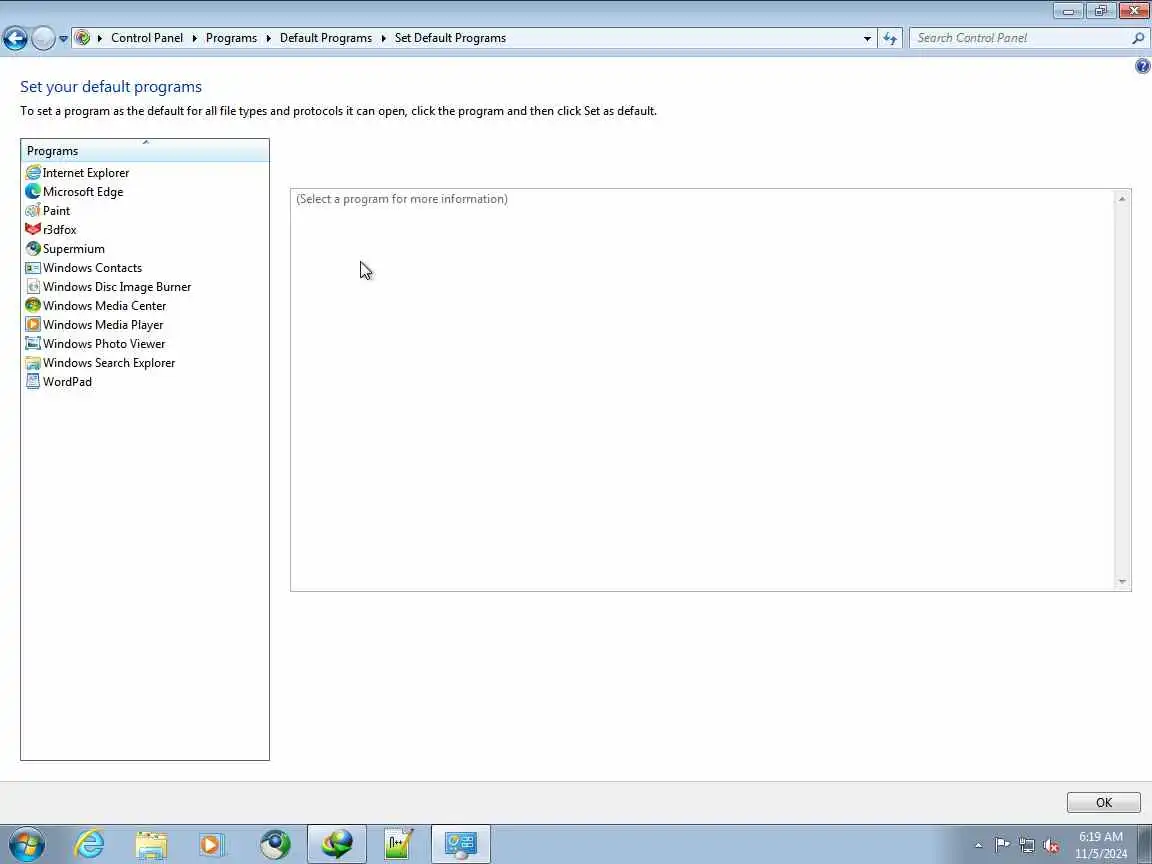Open the Internet Download Manager taskbar icon
This screenshot has width=1152, height=864.
(336, 844)
